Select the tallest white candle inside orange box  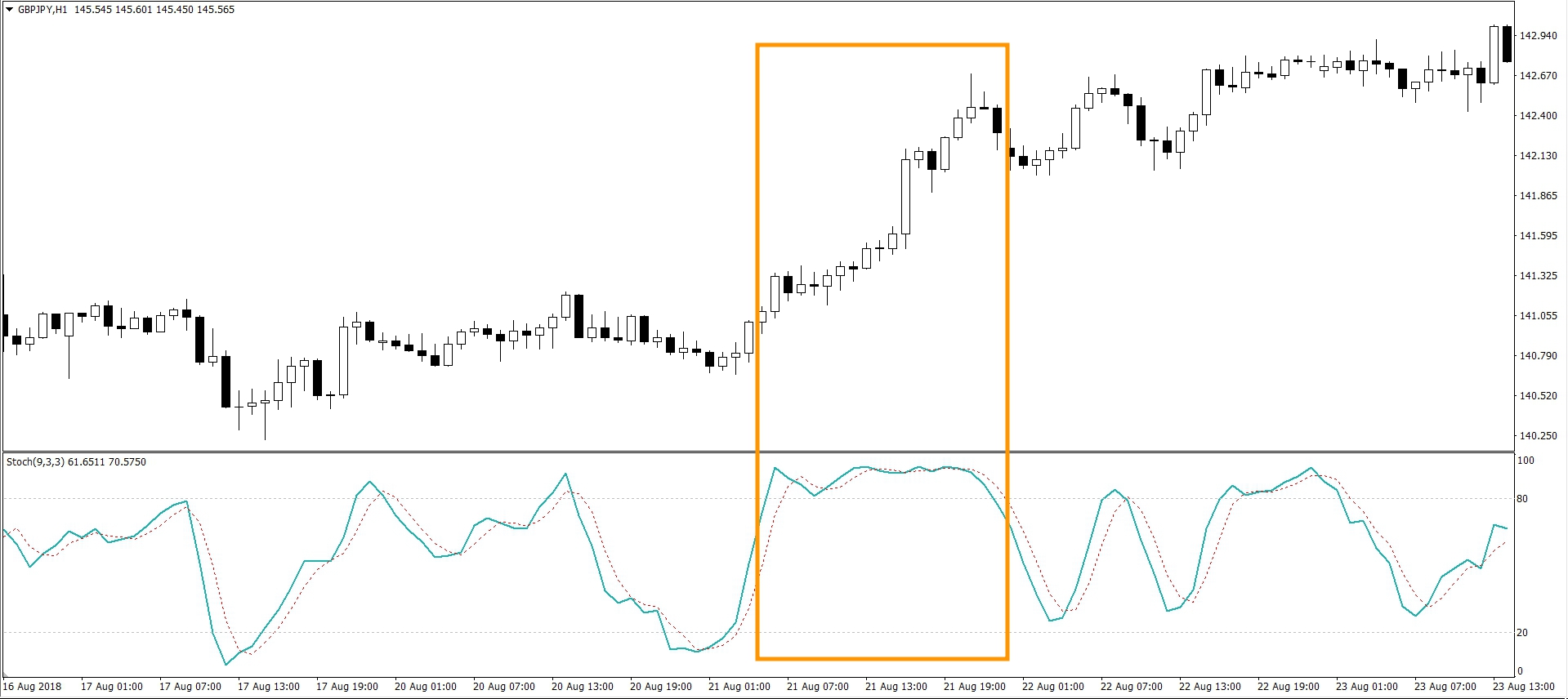pos(905,196)
